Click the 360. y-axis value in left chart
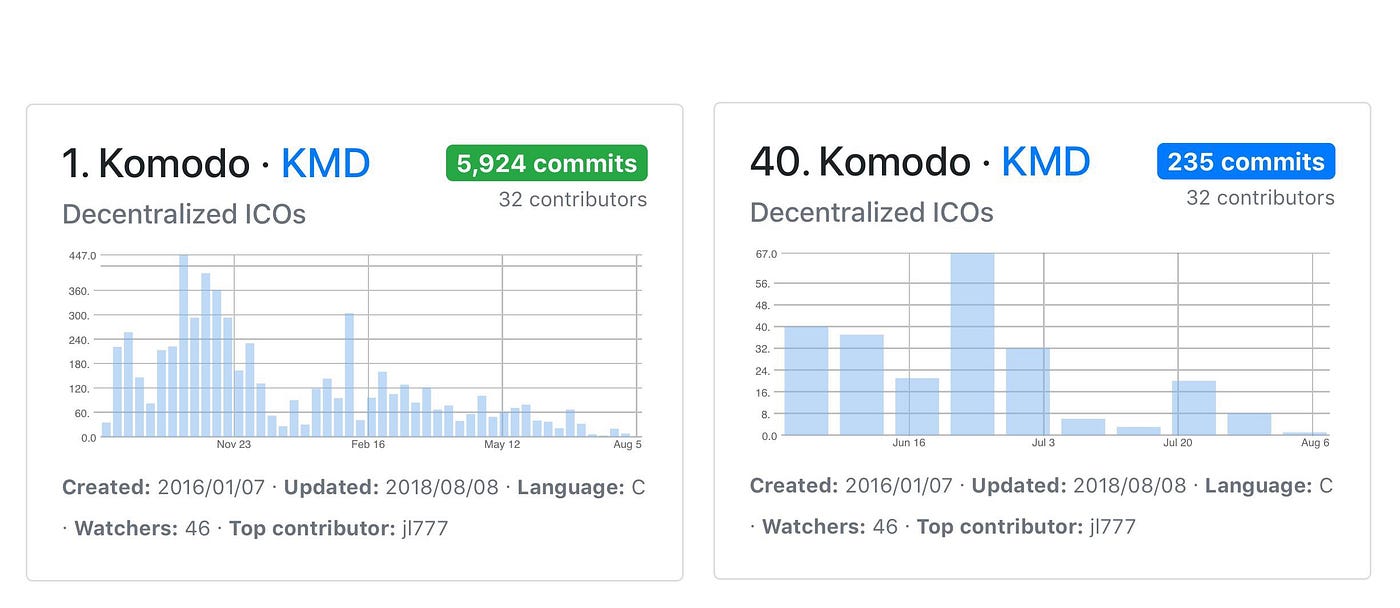 [80, 291]
